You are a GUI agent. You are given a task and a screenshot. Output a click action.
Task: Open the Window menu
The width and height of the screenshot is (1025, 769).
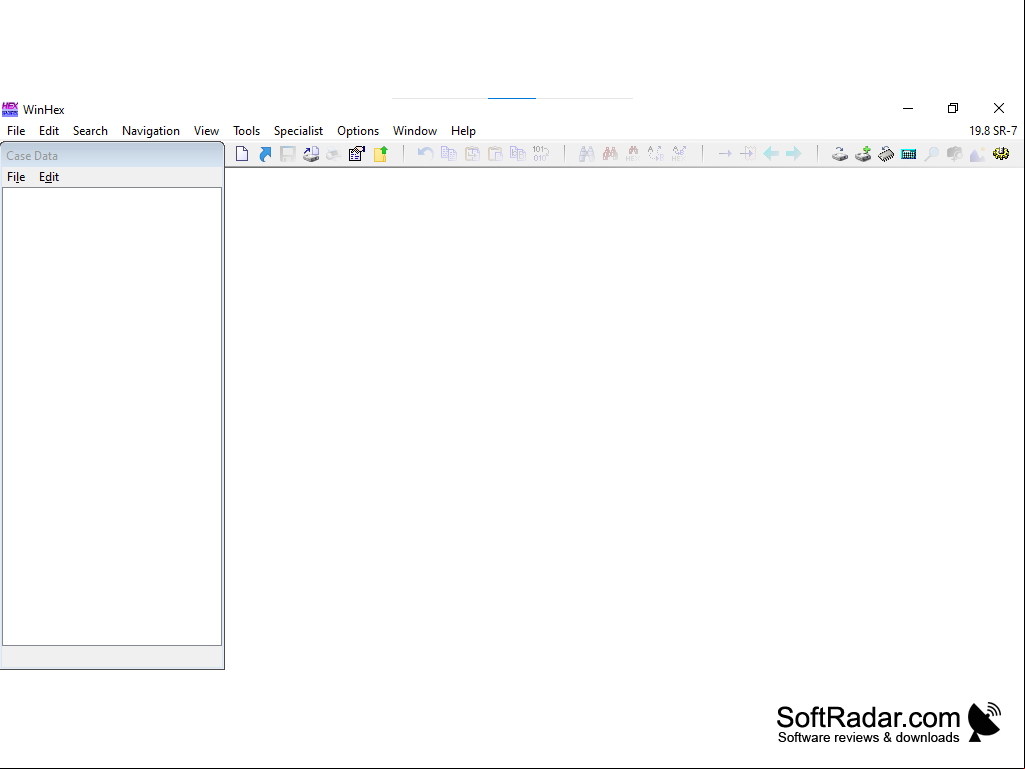(x=415, y=131)
